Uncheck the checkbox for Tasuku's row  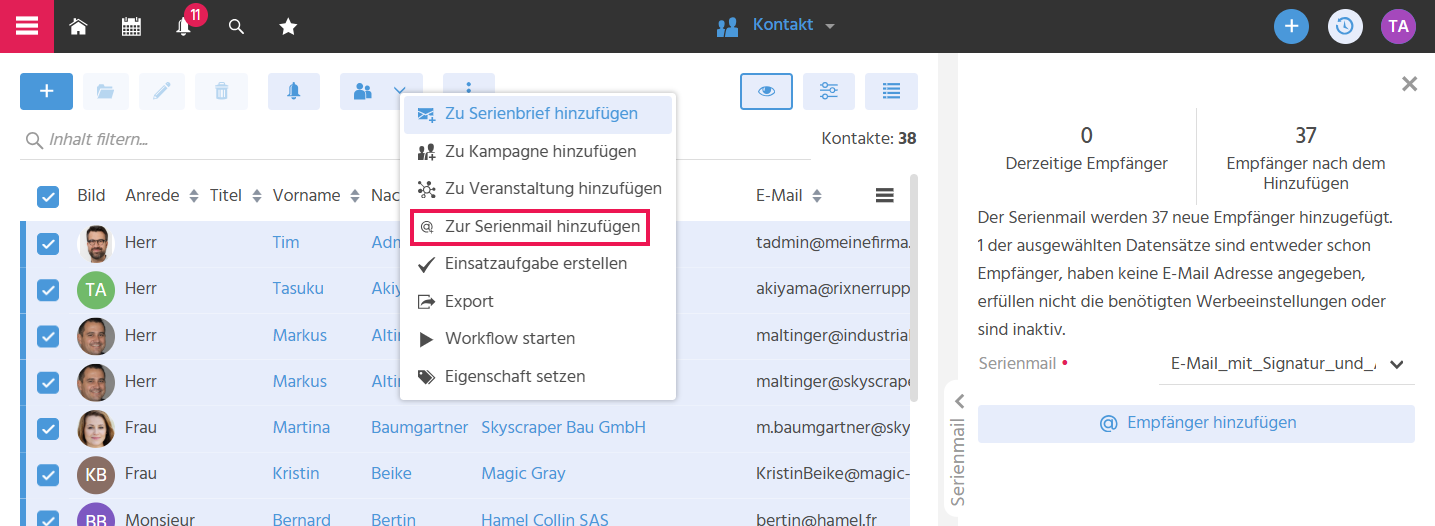click(48, 290)
